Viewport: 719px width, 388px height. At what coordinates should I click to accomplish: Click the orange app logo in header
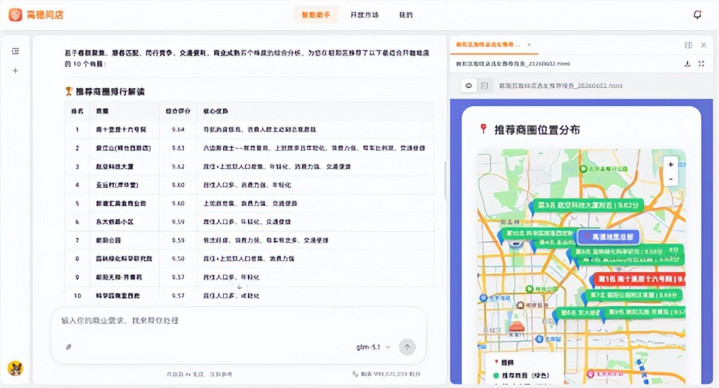coord(15,15)
